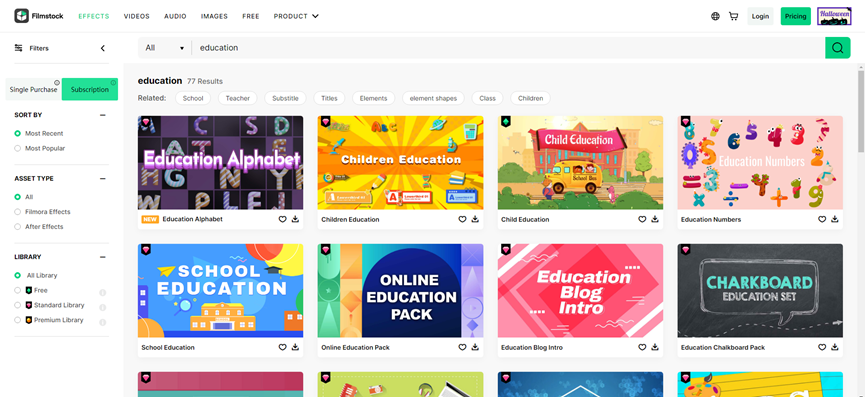
Task: Open the Chalkboard Education Set thumbnail
Action: click(x=760, y=291)
